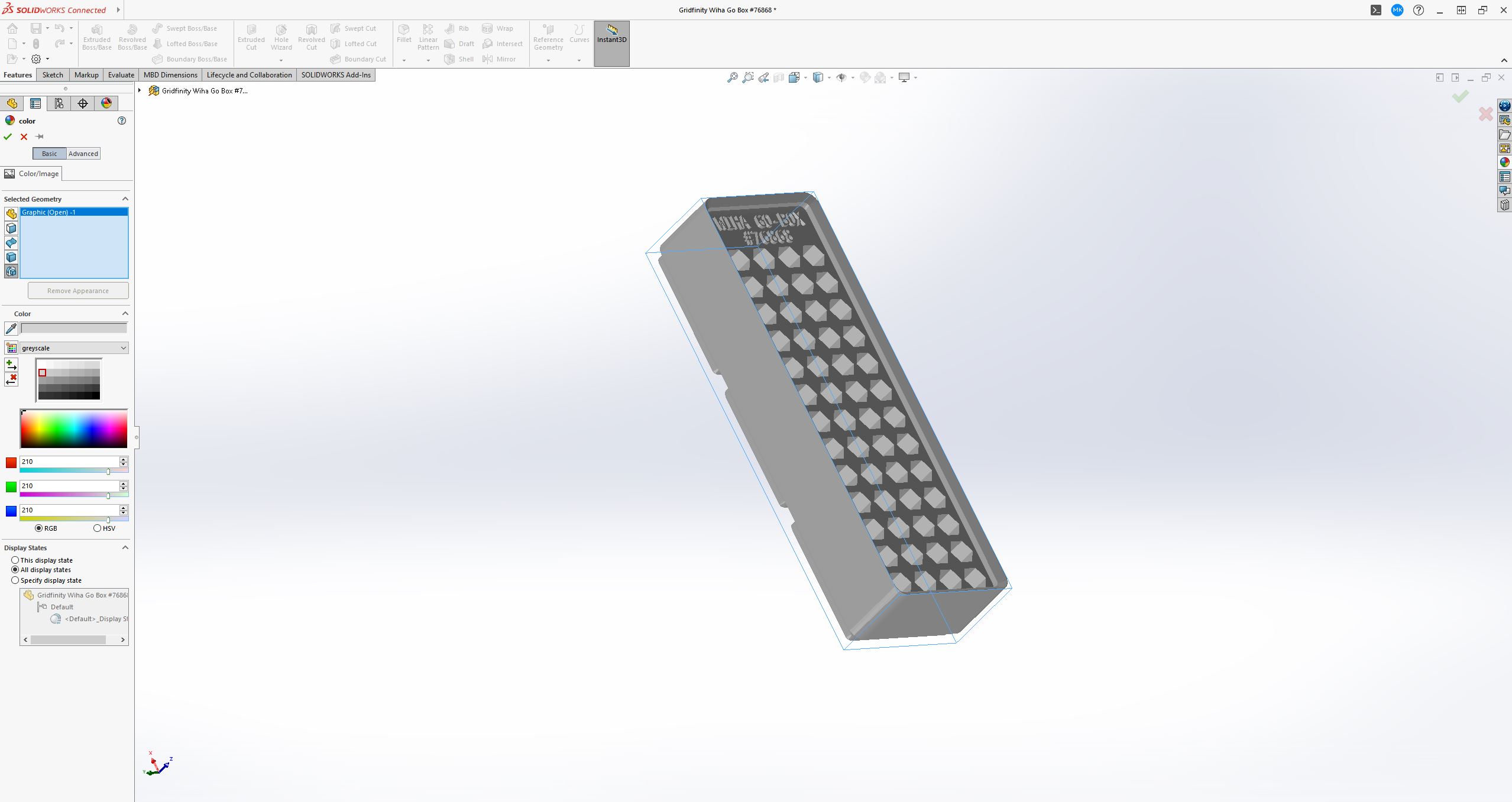Remove selected swatch color icon
Viewport: 1512px width, 802px height.
tap(11, 379)
